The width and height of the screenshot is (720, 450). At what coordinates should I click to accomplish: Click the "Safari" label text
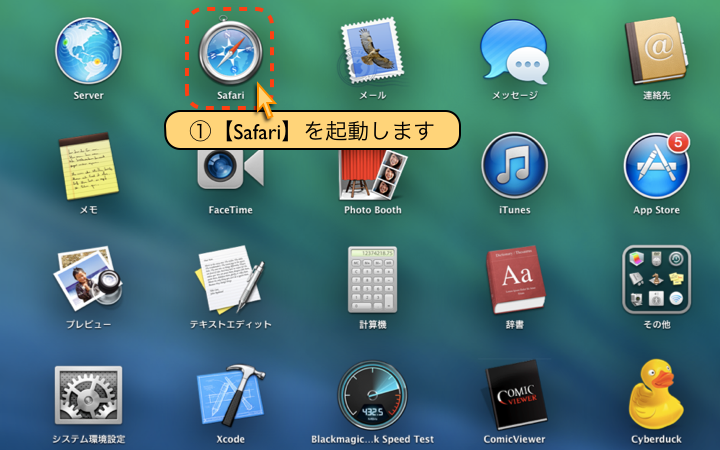coord(231,96)
